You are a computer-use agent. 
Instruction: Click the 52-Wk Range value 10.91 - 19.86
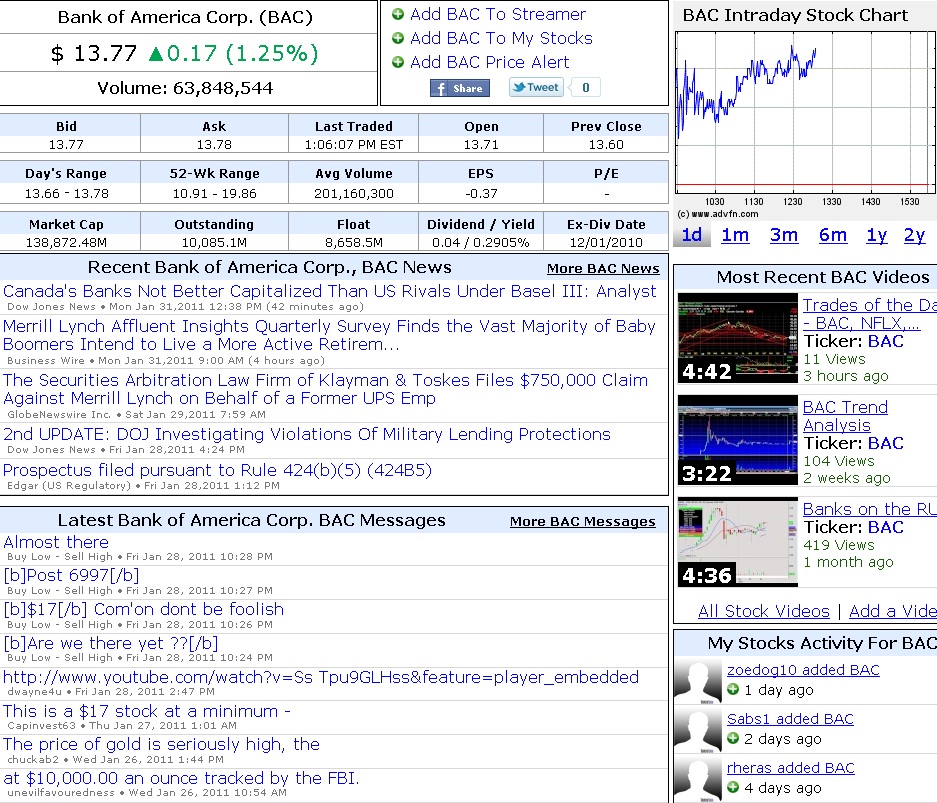click(215, 194)
